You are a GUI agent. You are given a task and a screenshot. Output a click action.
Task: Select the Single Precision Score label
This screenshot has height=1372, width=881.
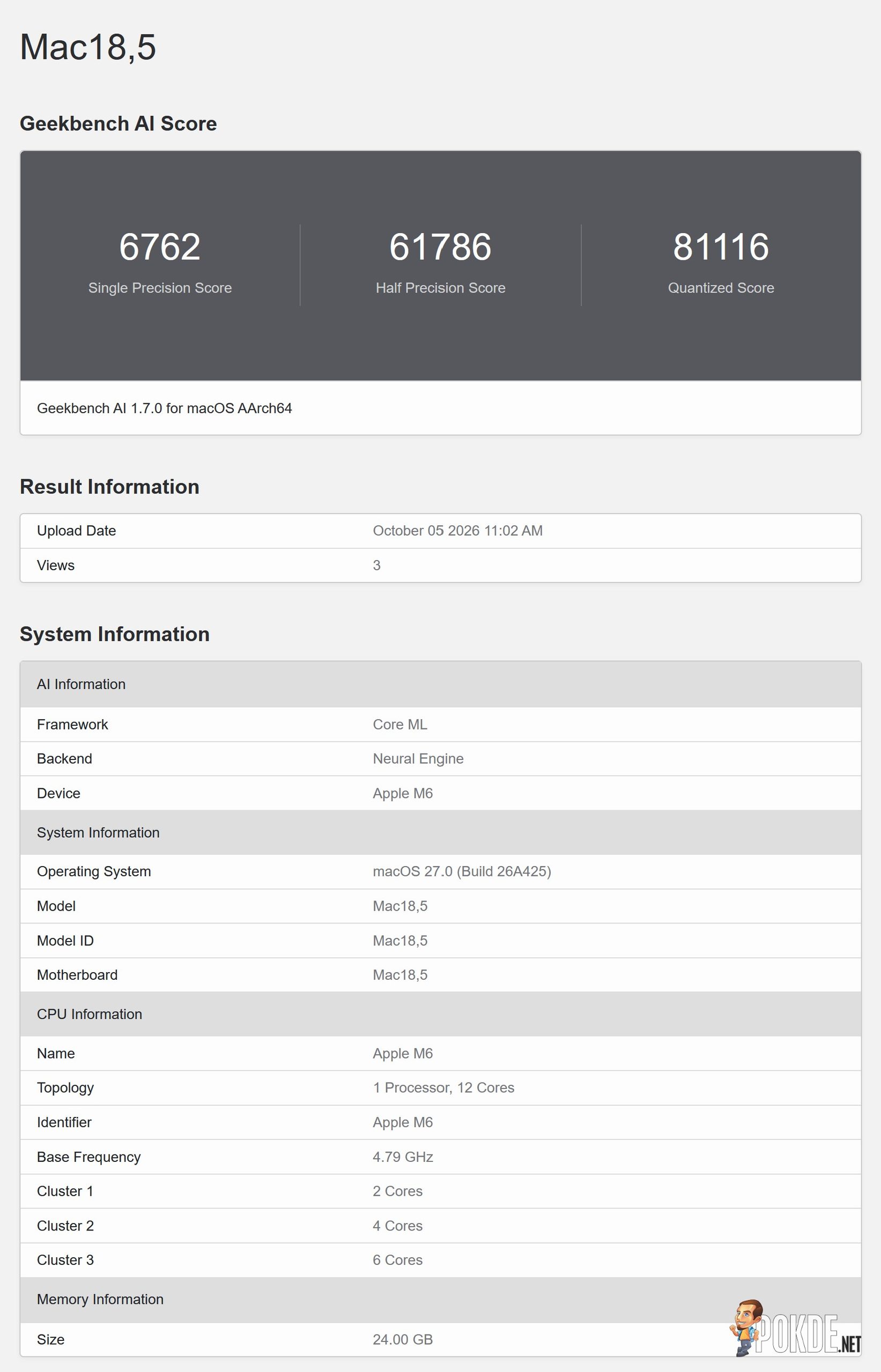[160, 288]
